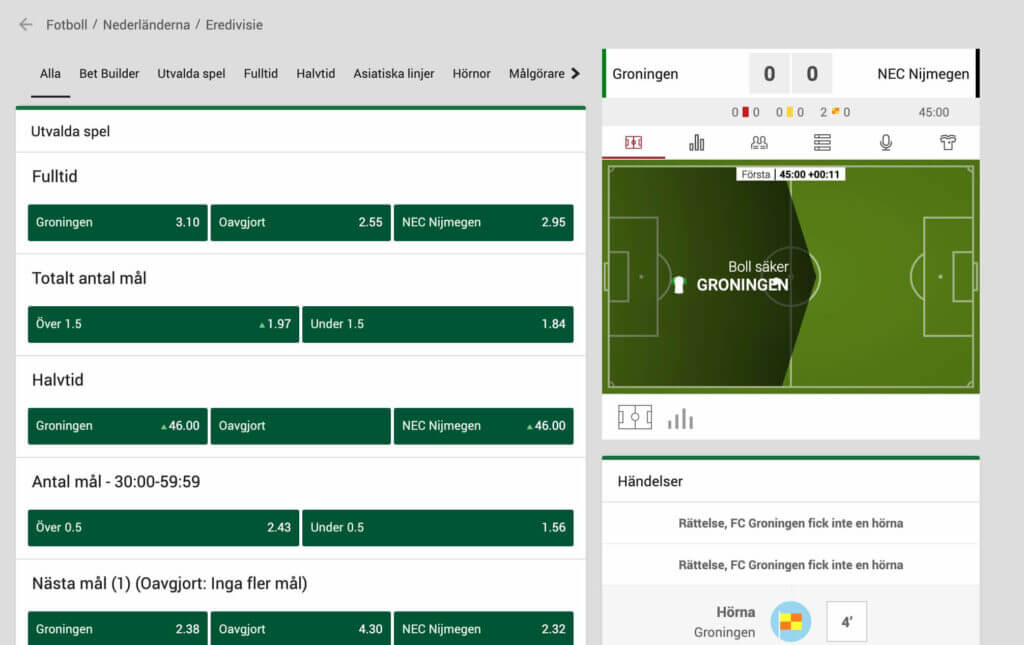Open the head-to-head players icon
Viewport: 1024px width, 645px height.
(x=759, y=142)
